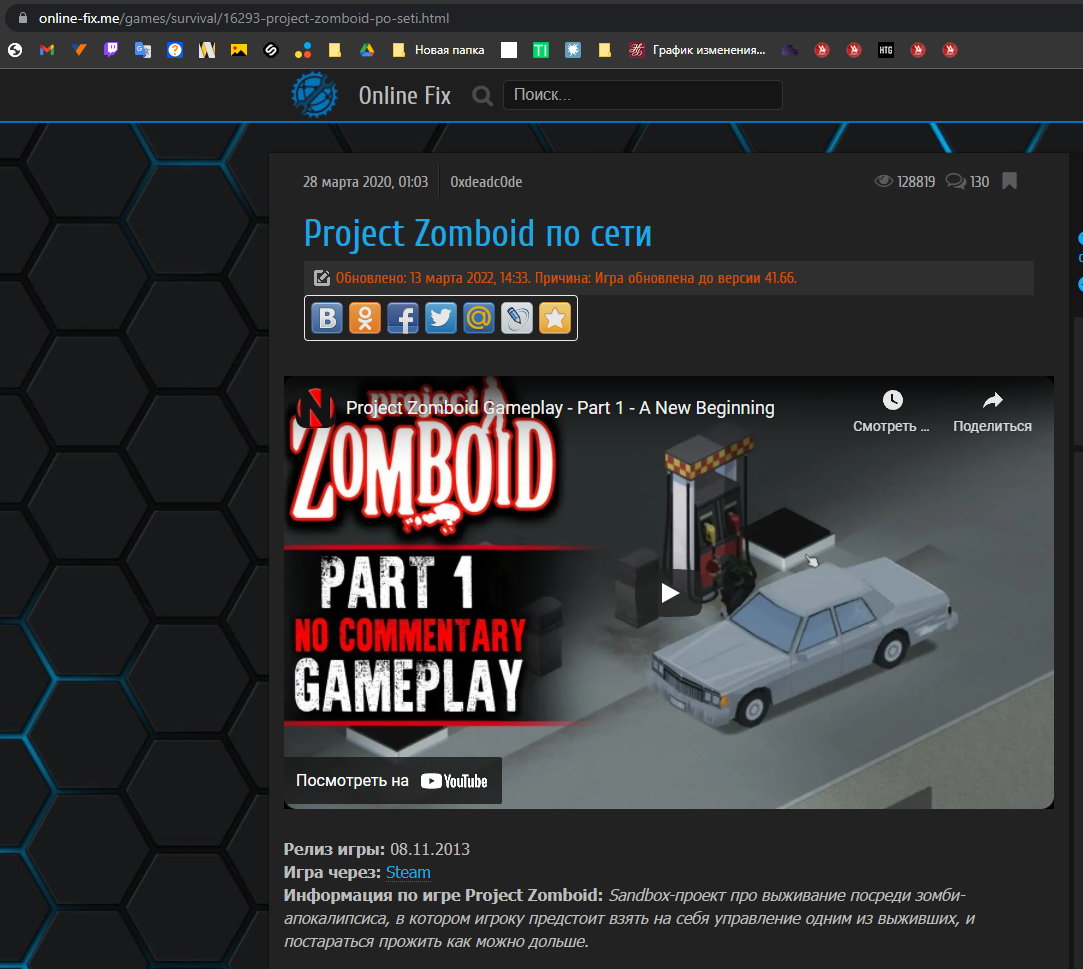The image size is (1083, 969).
Task: Click the URL address bar
Action: (x=244, y=18)
